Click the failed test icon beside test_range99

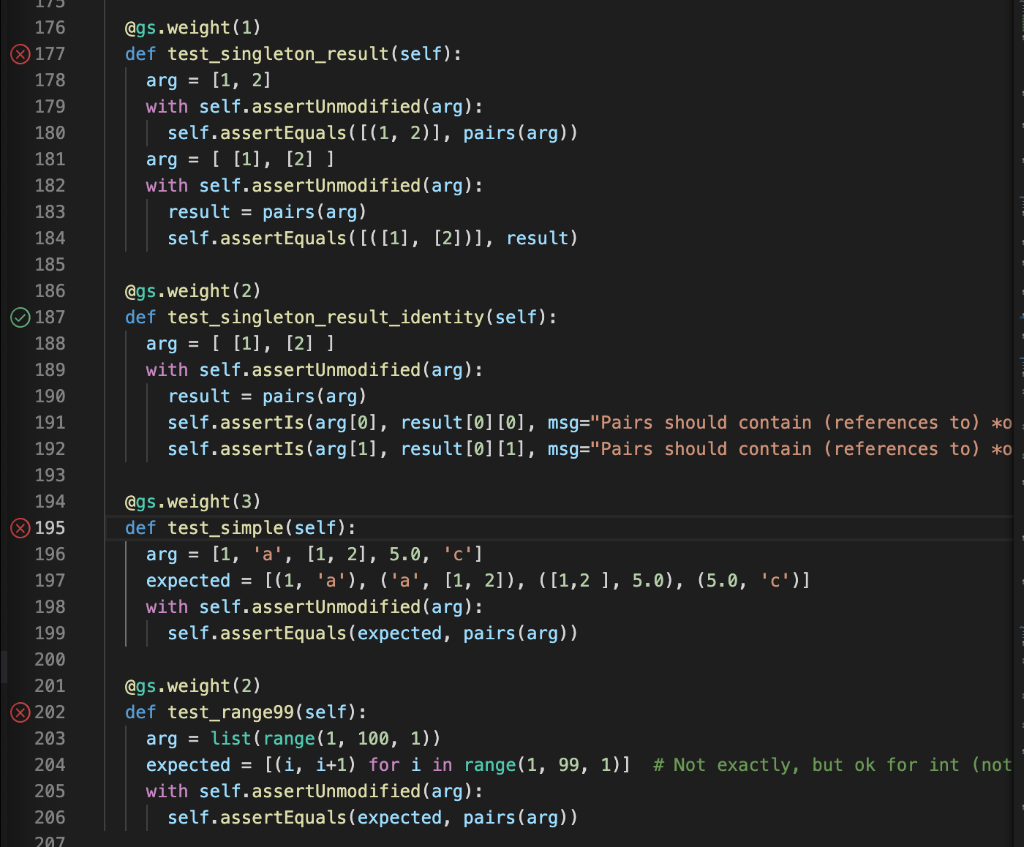click(19, 712)
